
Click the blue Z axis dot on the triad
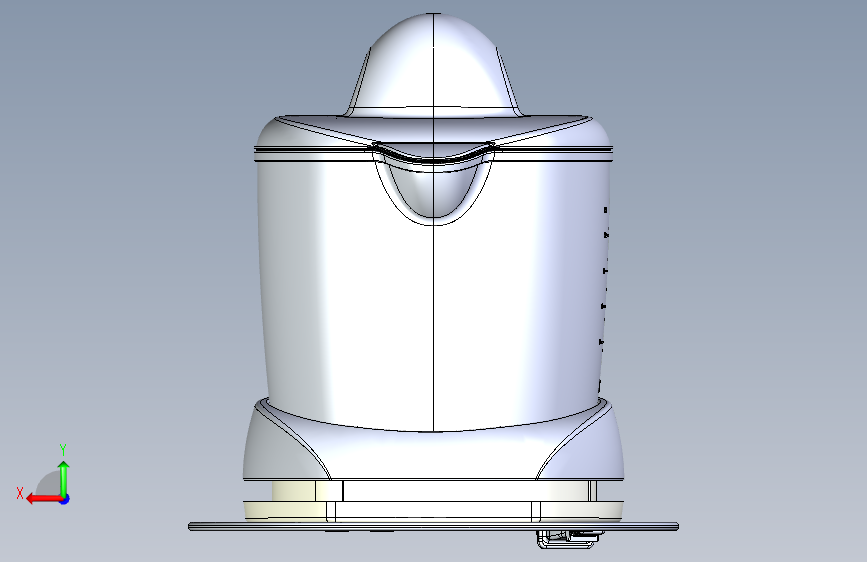coord(65,499)
